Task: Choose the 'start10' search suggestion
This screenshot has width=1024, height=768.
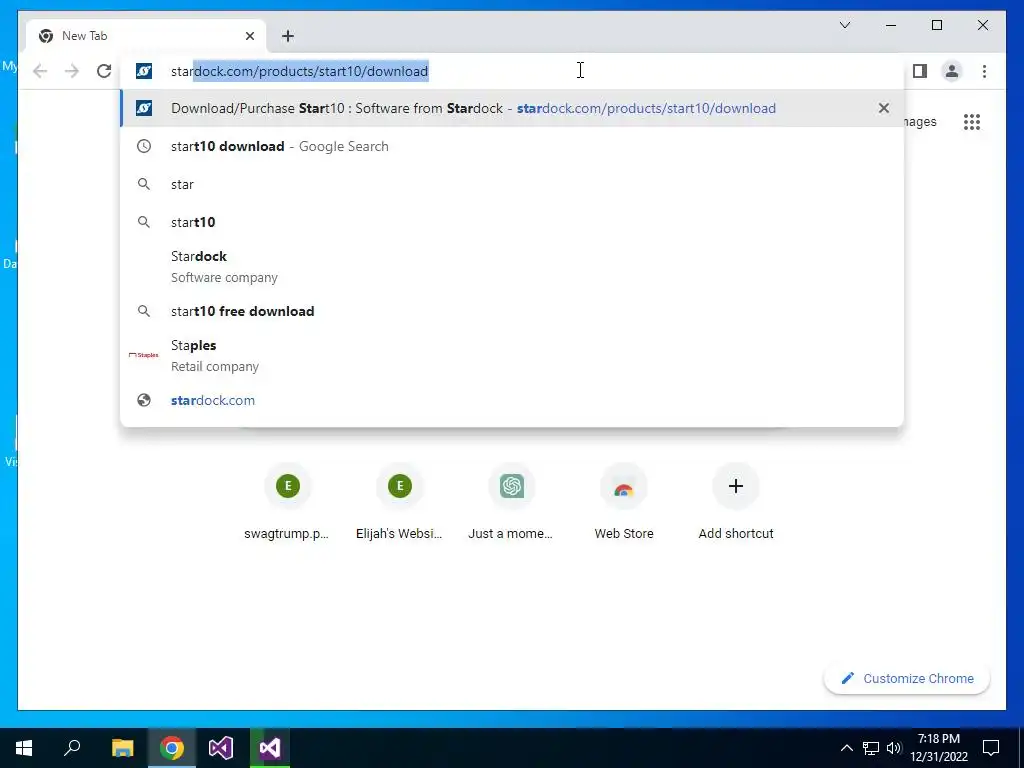Action: pyautogui.click(x=512, y=222)
